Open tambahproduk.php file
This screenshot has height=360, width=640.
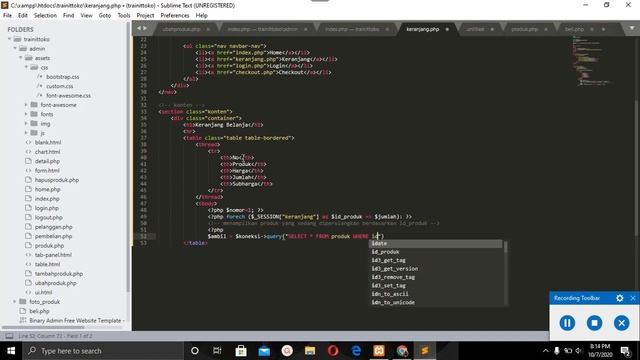coord(59,273)
